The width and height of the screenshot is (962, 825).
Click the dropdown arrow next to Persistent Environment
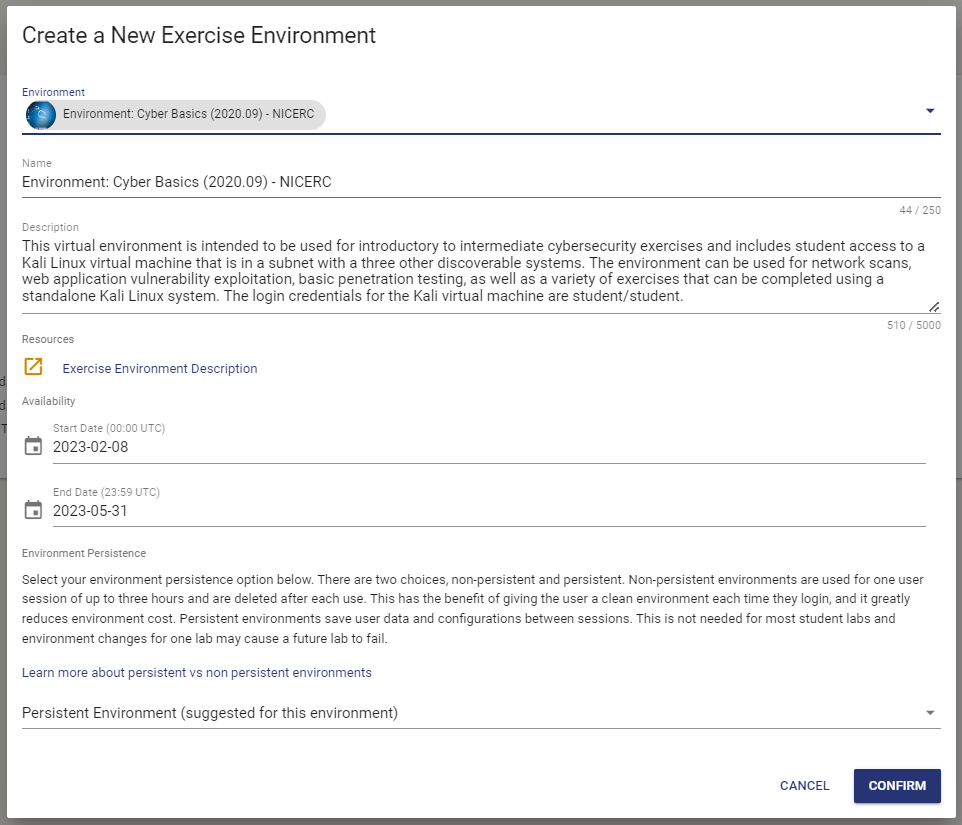(929, 712)
